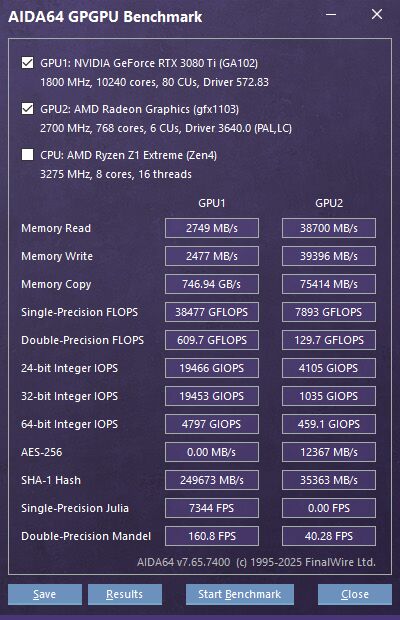Close window using the title bar X

point(377,15)
